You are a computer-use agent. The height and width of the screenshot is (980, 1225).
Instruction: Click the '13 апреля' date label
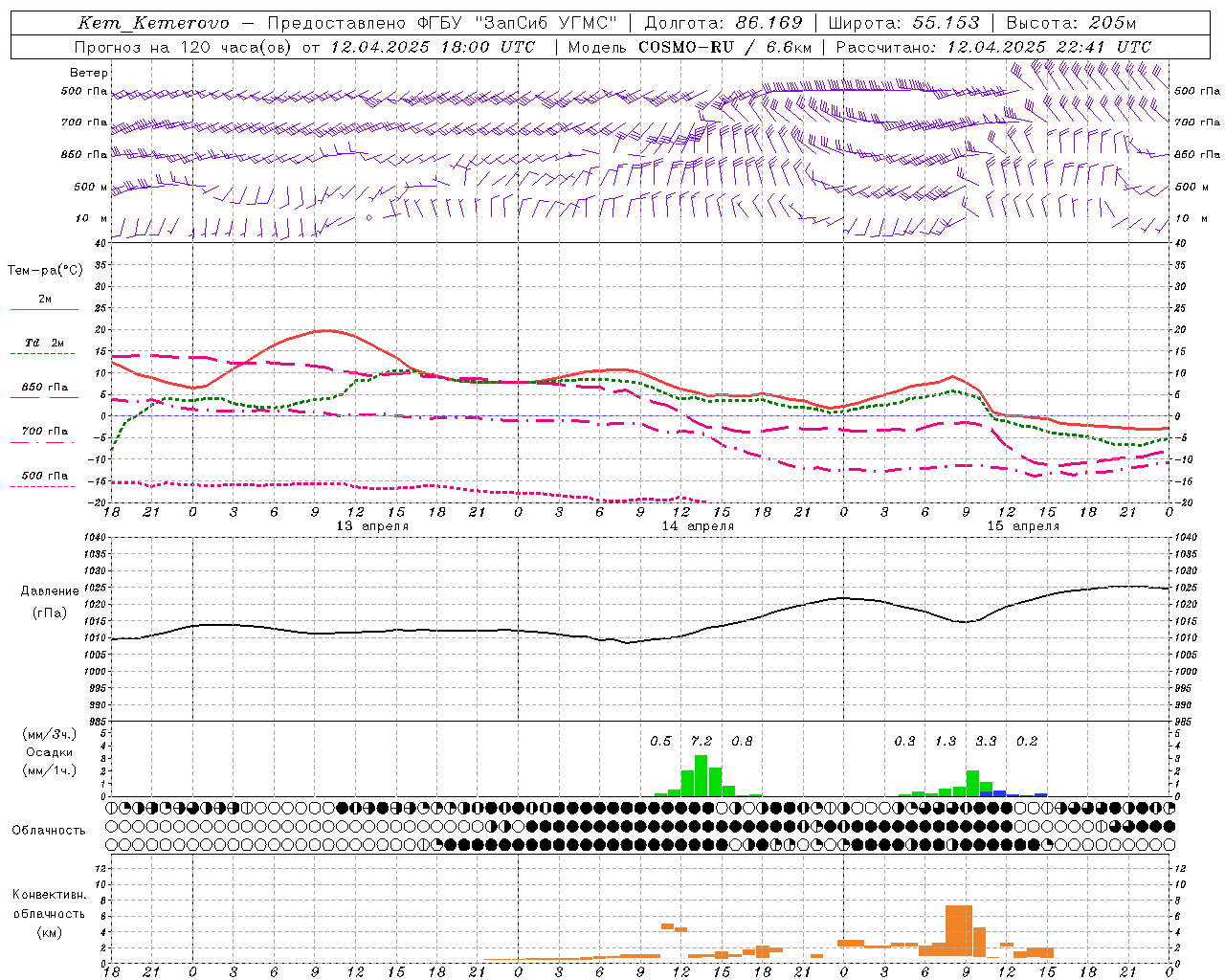point(372,526)
